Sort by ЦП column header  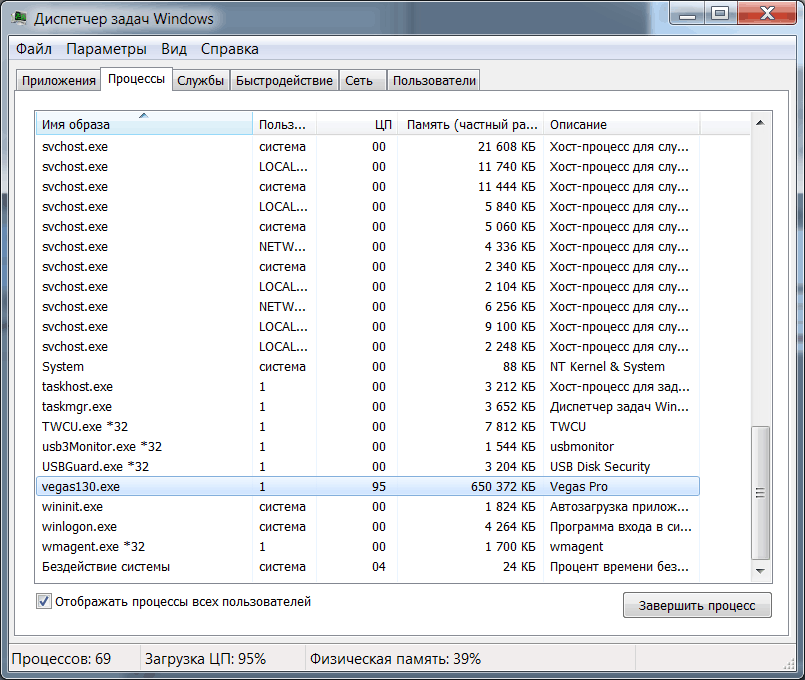pos(357,124)
